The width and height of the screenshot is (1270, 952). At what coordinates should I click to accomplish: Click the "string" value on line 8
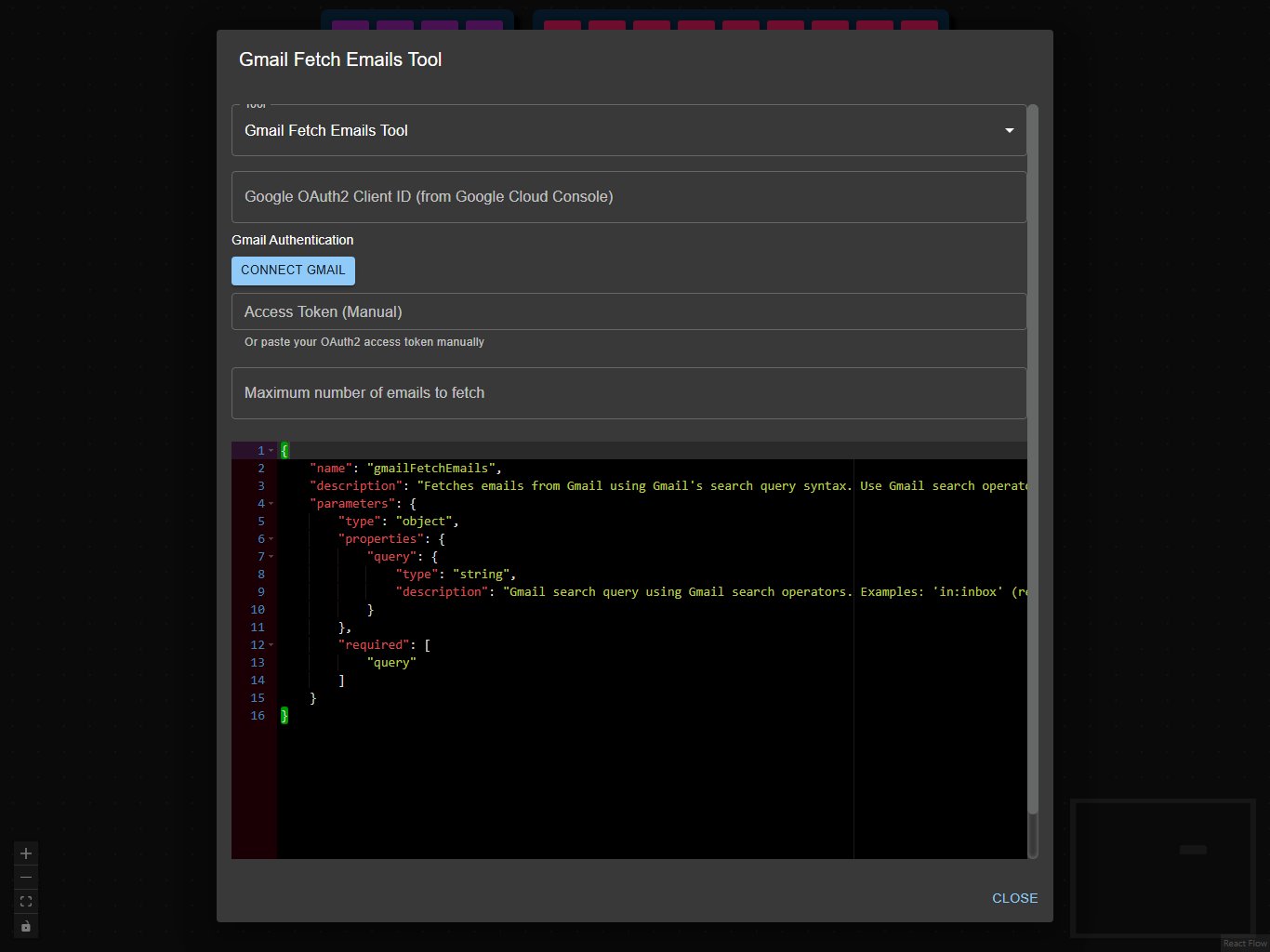click(481, 575)
